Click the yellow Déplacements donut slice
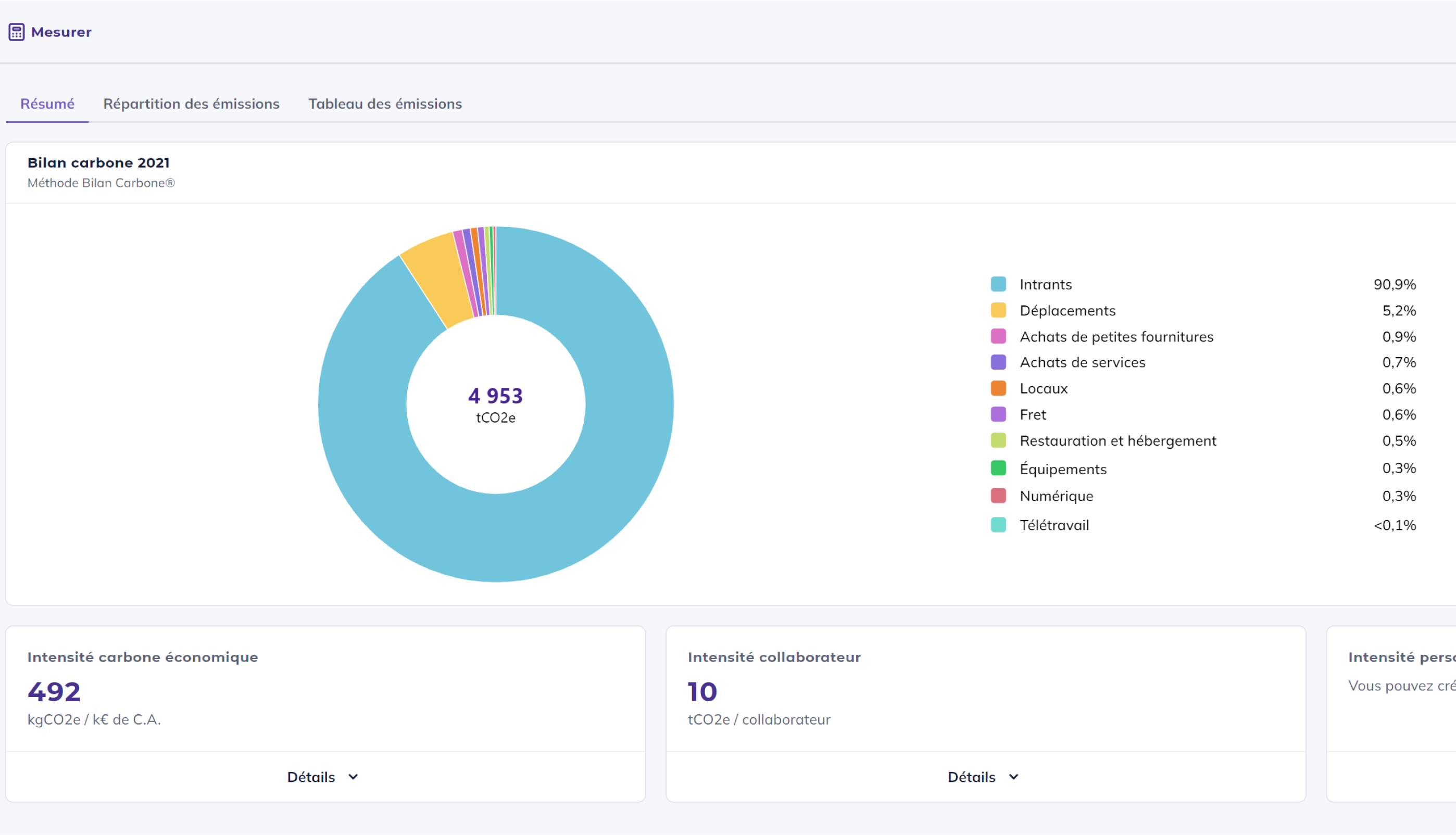 click(x=439, y=275)
